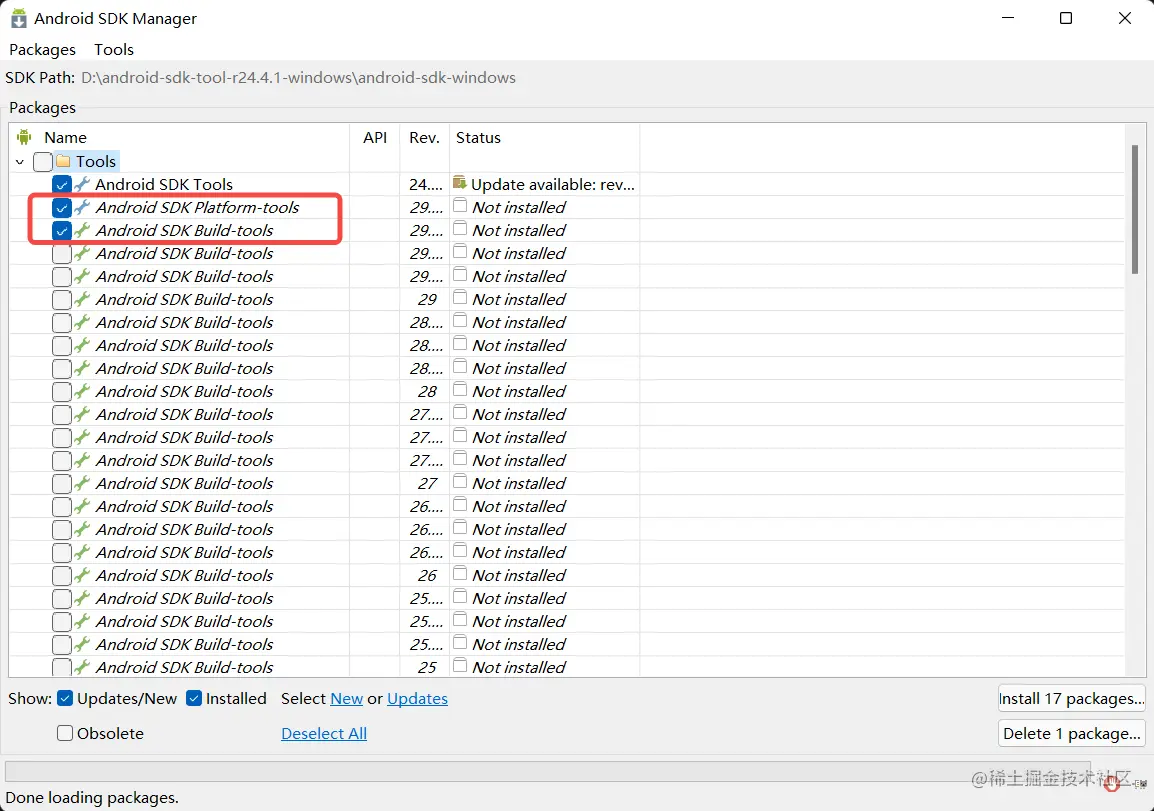The height and width of the screenshot is (811, 1154).
Task: Click the Update available status icon
Action: click(460, 182)
